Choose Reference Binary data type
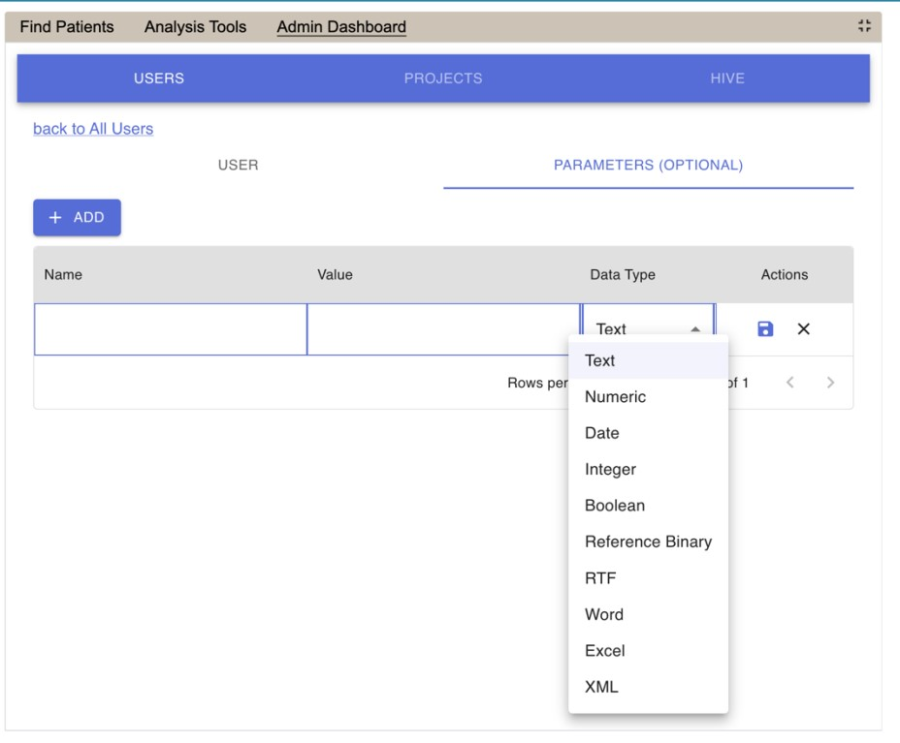 coord(648,542)
